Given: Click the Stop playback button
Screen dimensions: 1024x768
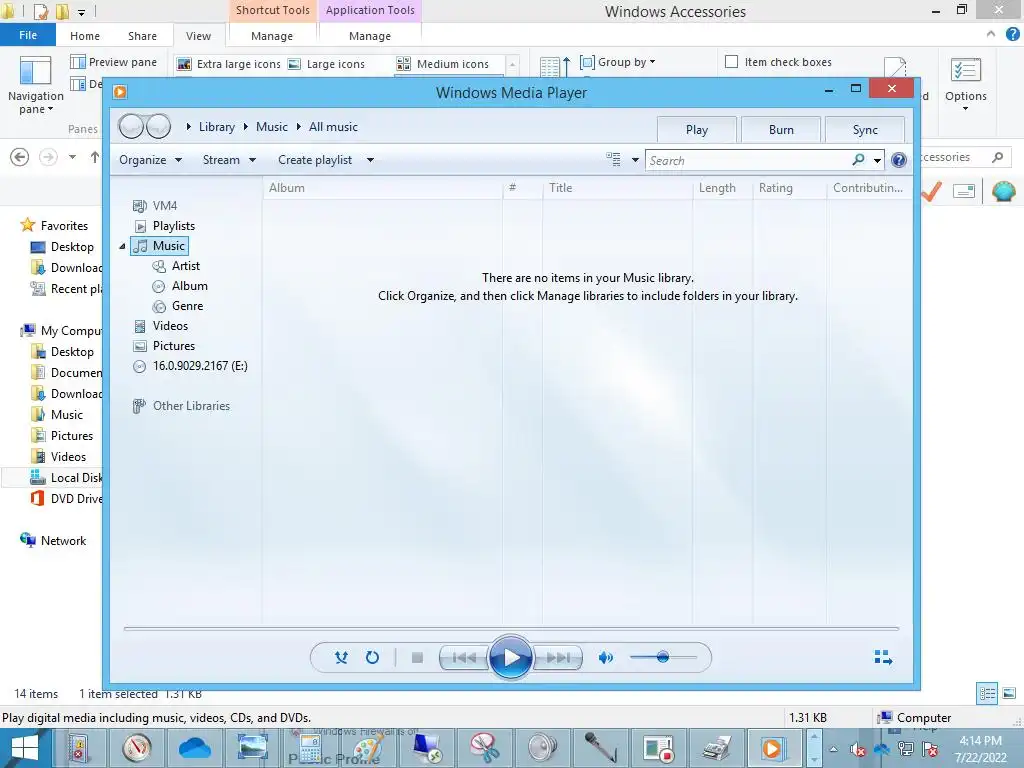Looking at the screenshot, I should click(x=417, y=658).
